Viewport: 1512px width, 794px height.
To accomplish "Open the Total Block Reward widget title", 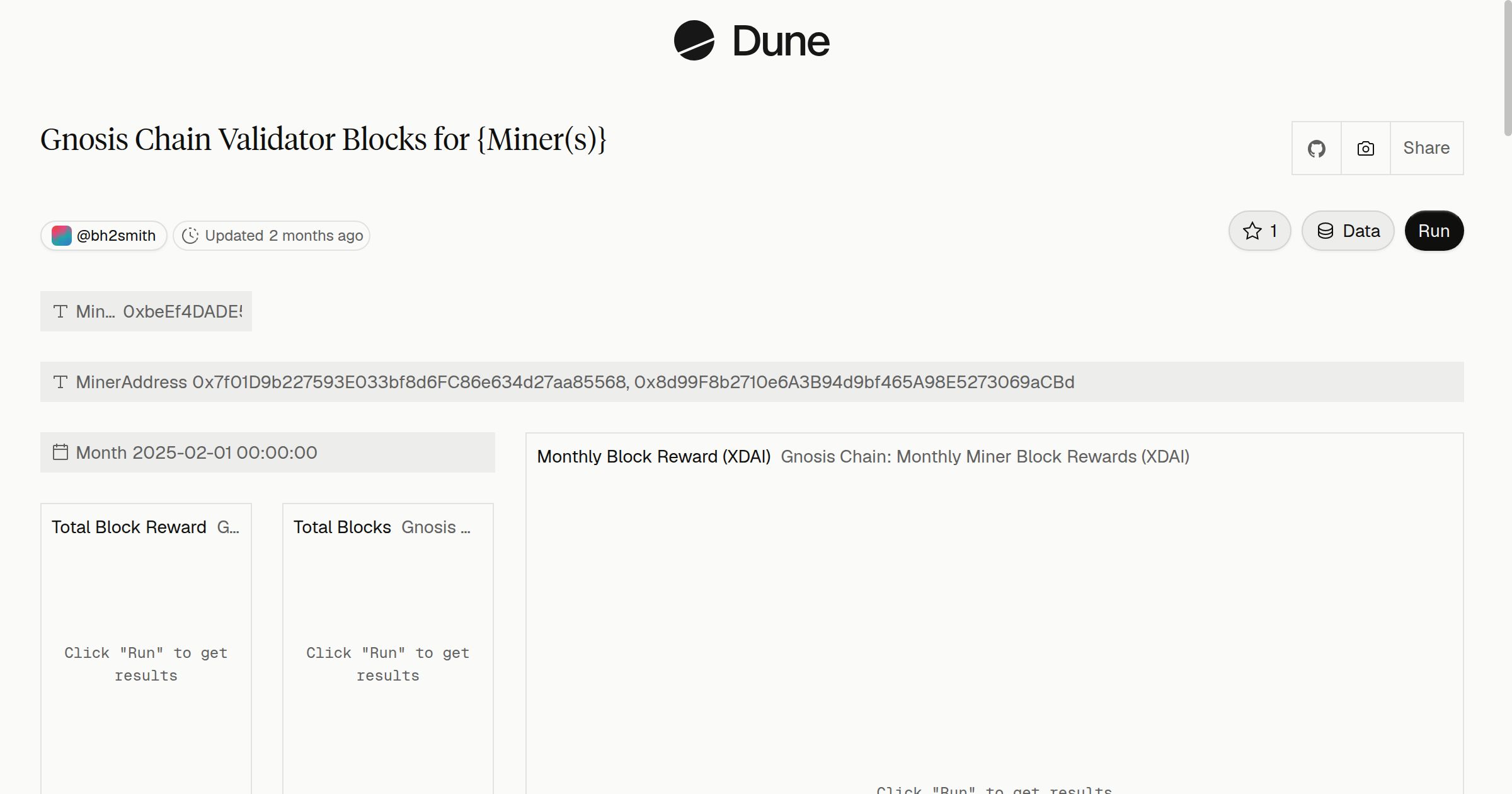I will [x=129, y=527].
